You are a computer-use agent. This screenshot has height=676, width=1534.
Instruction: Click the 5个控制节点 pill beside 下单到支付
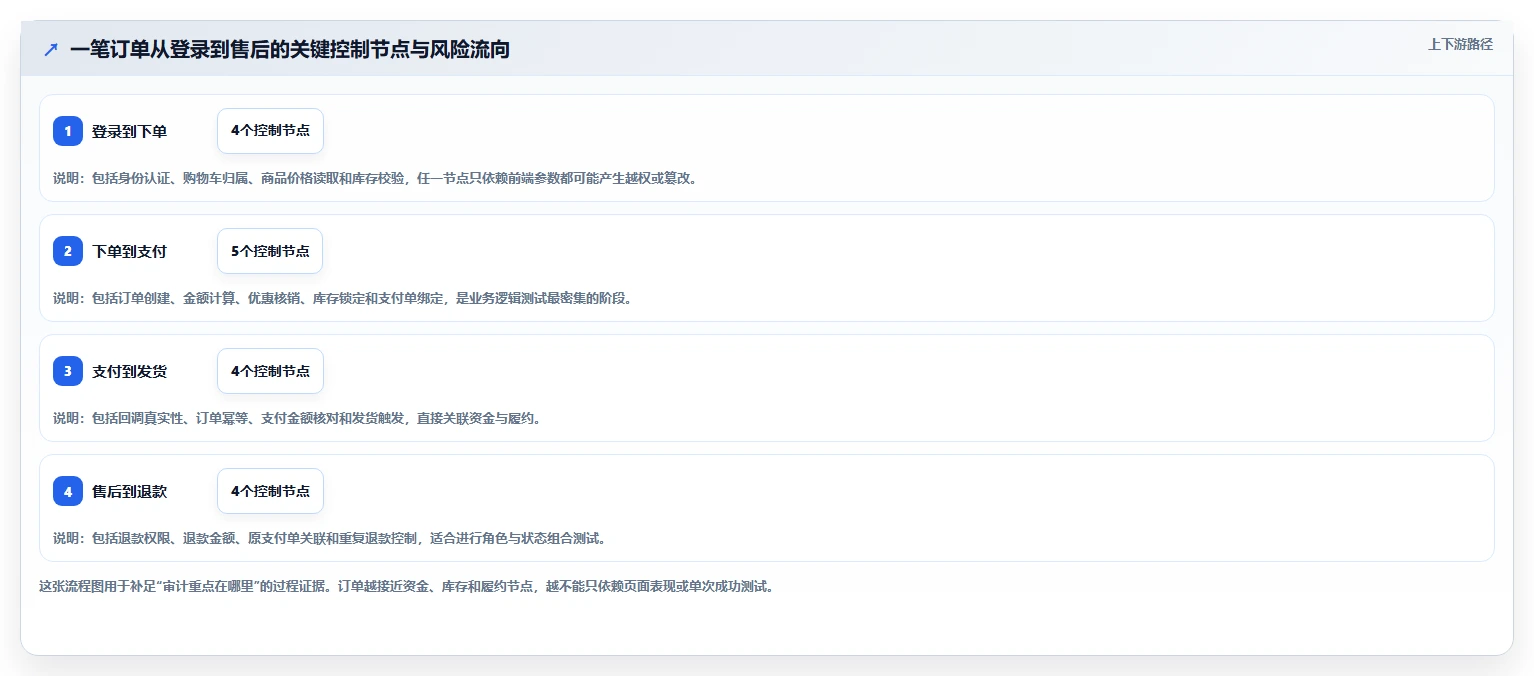point(270,251)
